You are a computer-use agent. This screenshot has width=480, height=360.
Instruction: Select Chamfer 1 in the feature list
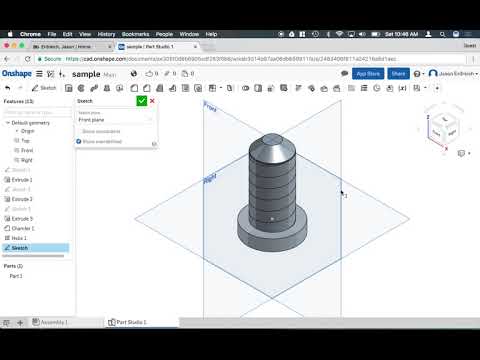click(x=23, y=228)
